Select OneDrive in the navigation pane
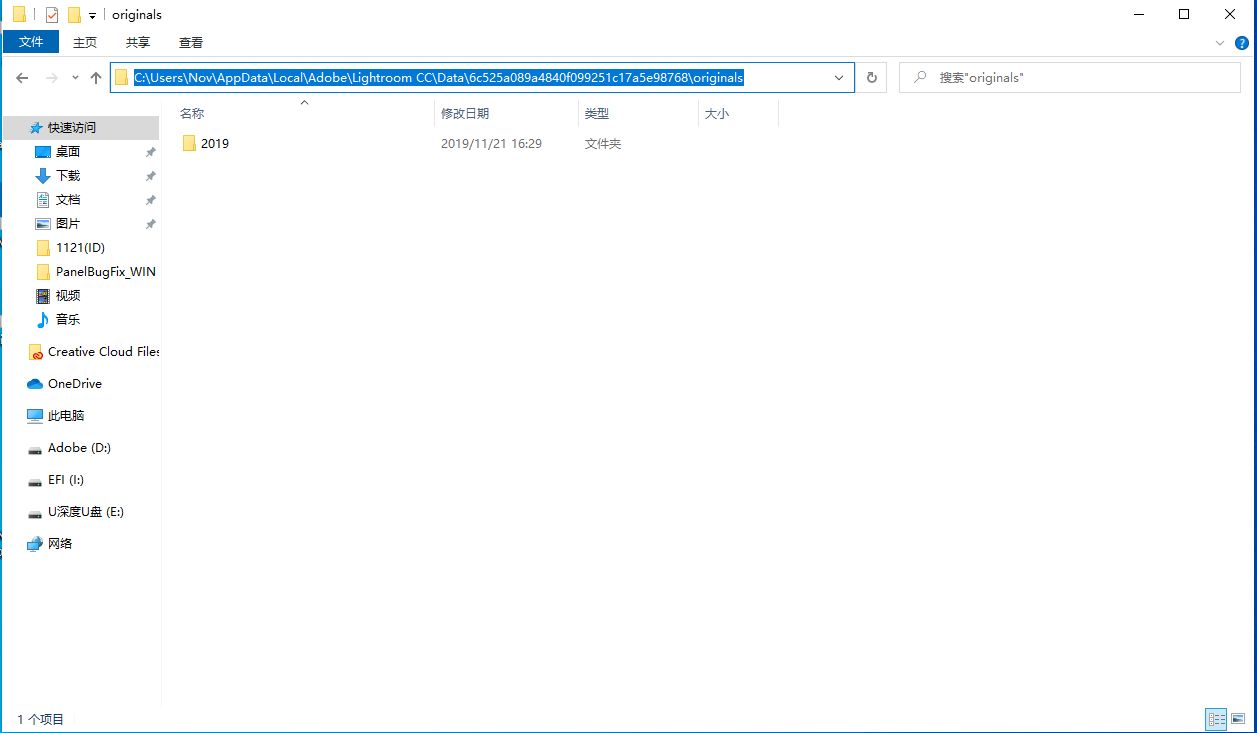Viewport: 1257px width, 733px height. pyautogui.click(x=73, y=383)
